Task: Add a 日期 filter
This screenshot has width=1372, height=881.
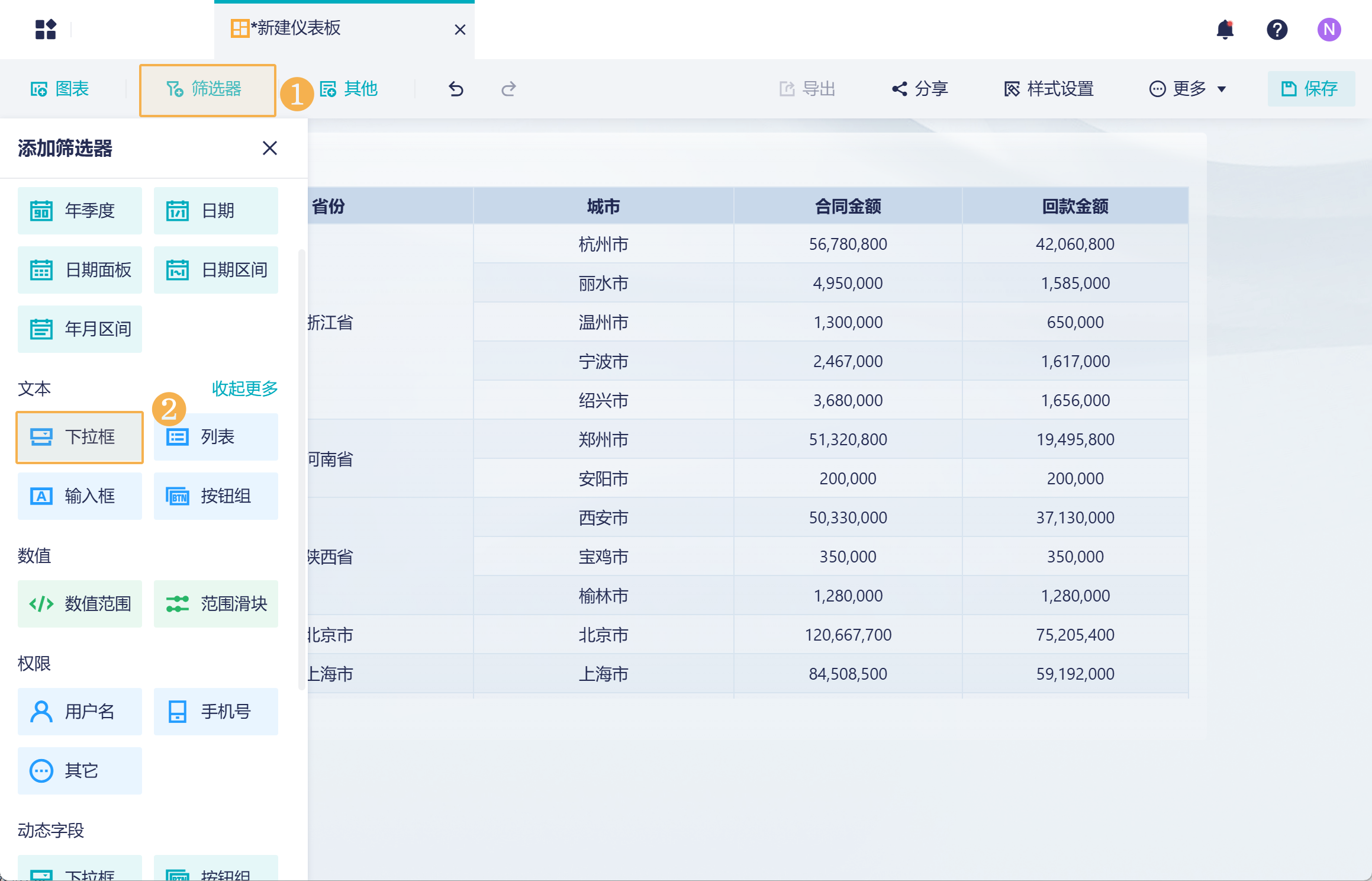Action: coord(216,211)
